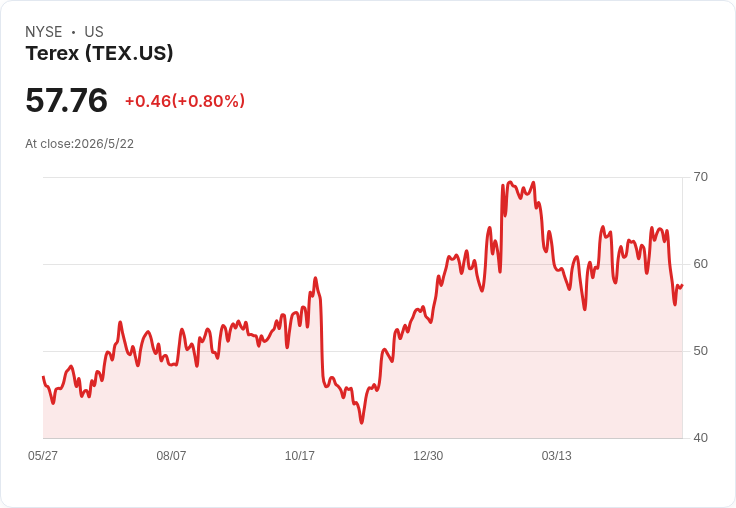Image resolution: width=736 pixels, height=508 pixels.
Task: Click the 60 price axis label
Action: click(x=700, y=264)
